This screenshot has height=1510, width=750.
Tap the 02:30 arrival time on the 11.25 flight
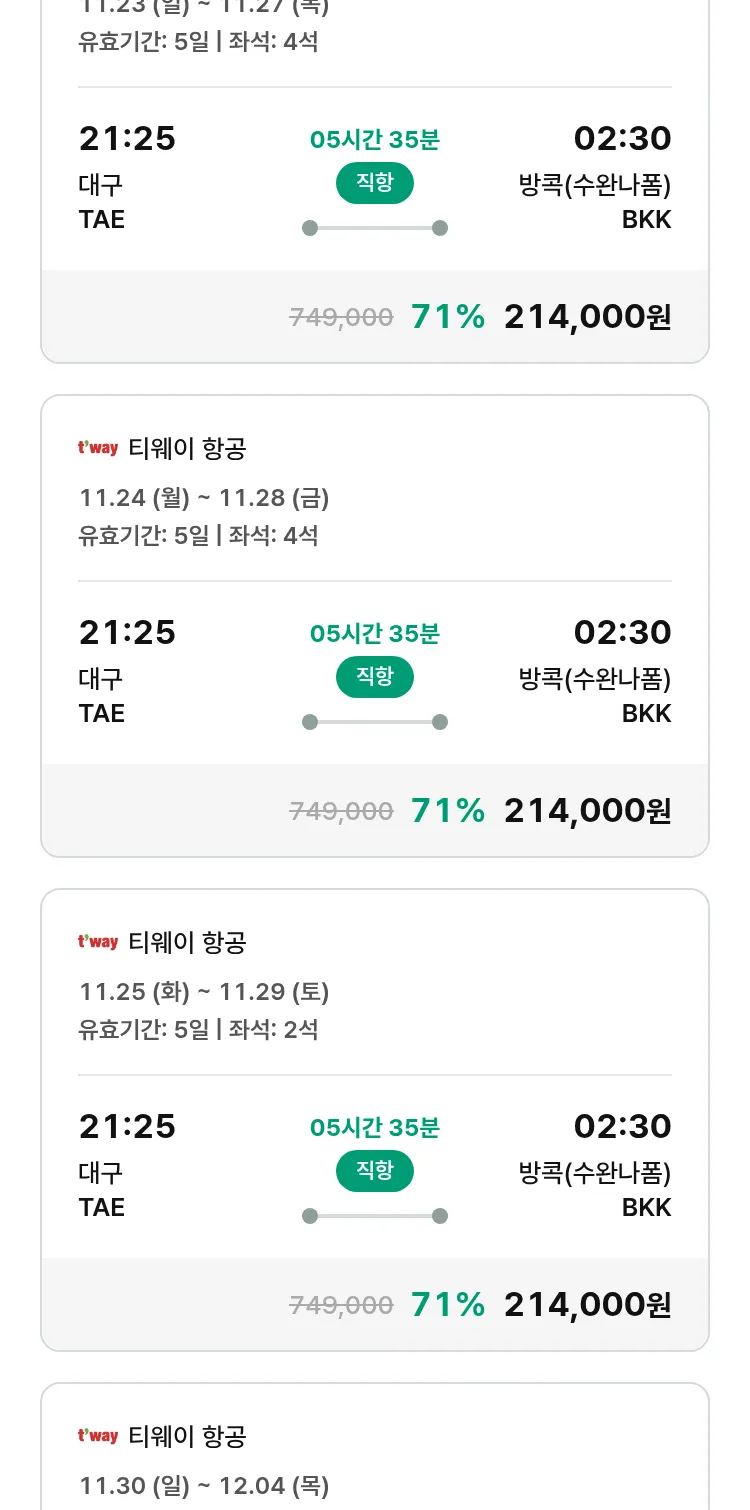point(622,1127)
